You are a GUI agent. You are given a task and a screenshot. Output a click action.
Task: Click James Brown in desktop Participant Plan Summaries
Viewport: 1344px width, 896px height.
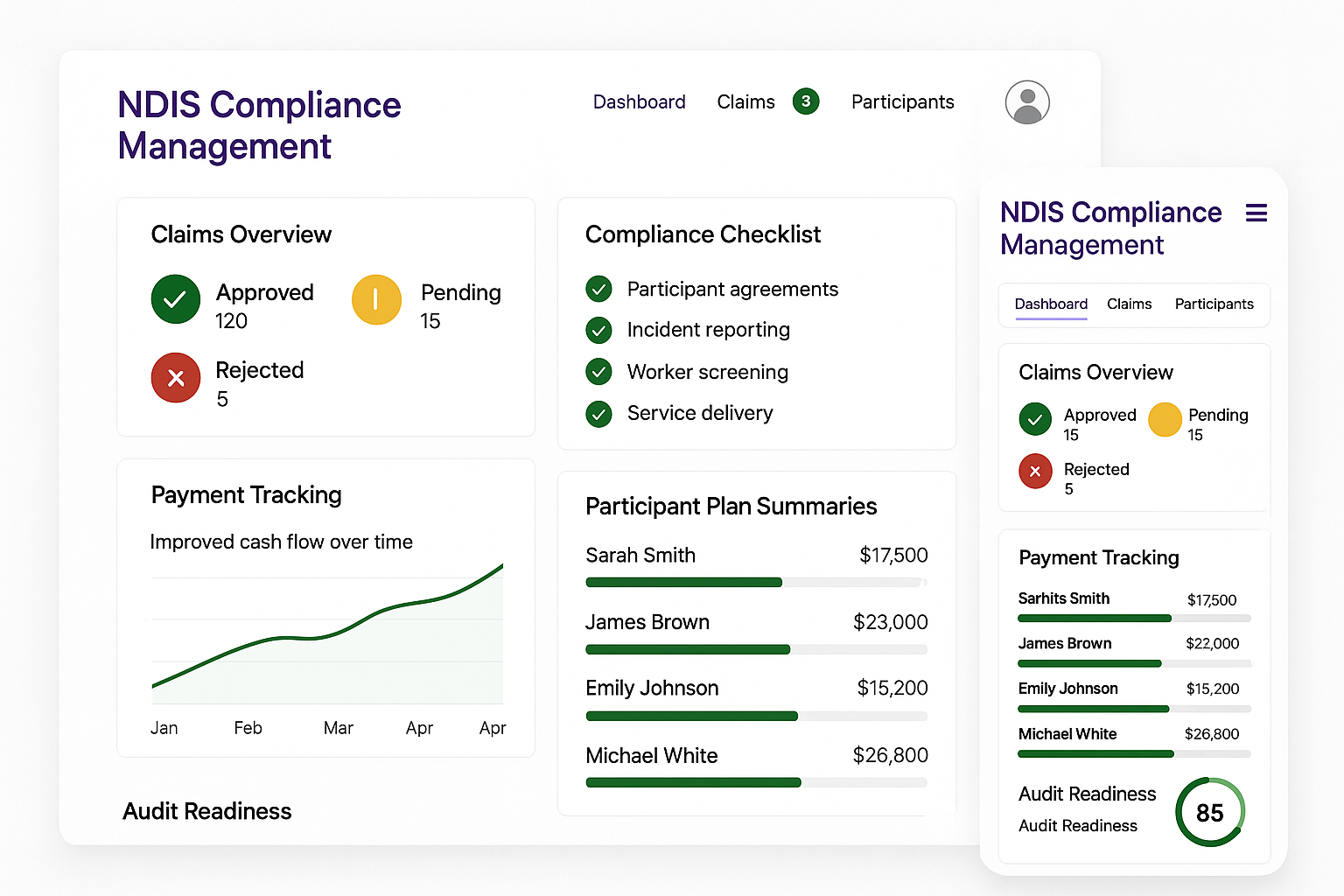click(647, 622)
